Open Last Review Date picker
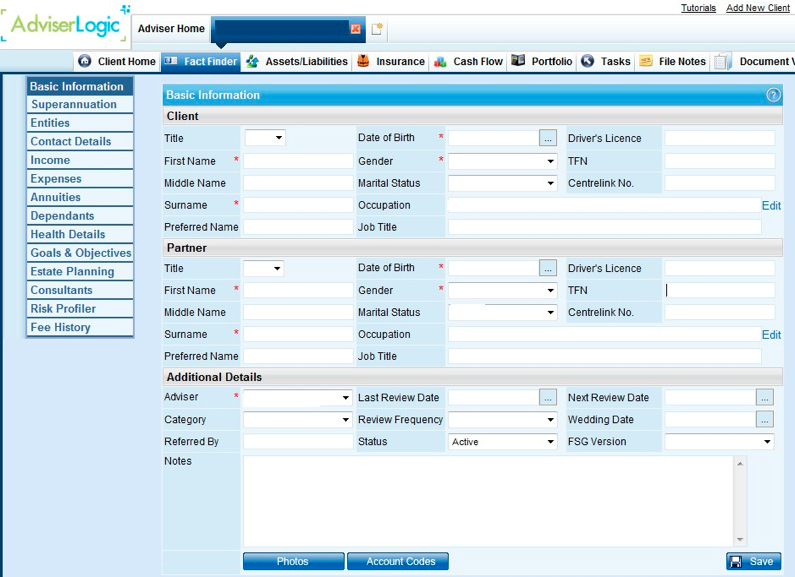795x577 pixels. (x=548, y=398)
